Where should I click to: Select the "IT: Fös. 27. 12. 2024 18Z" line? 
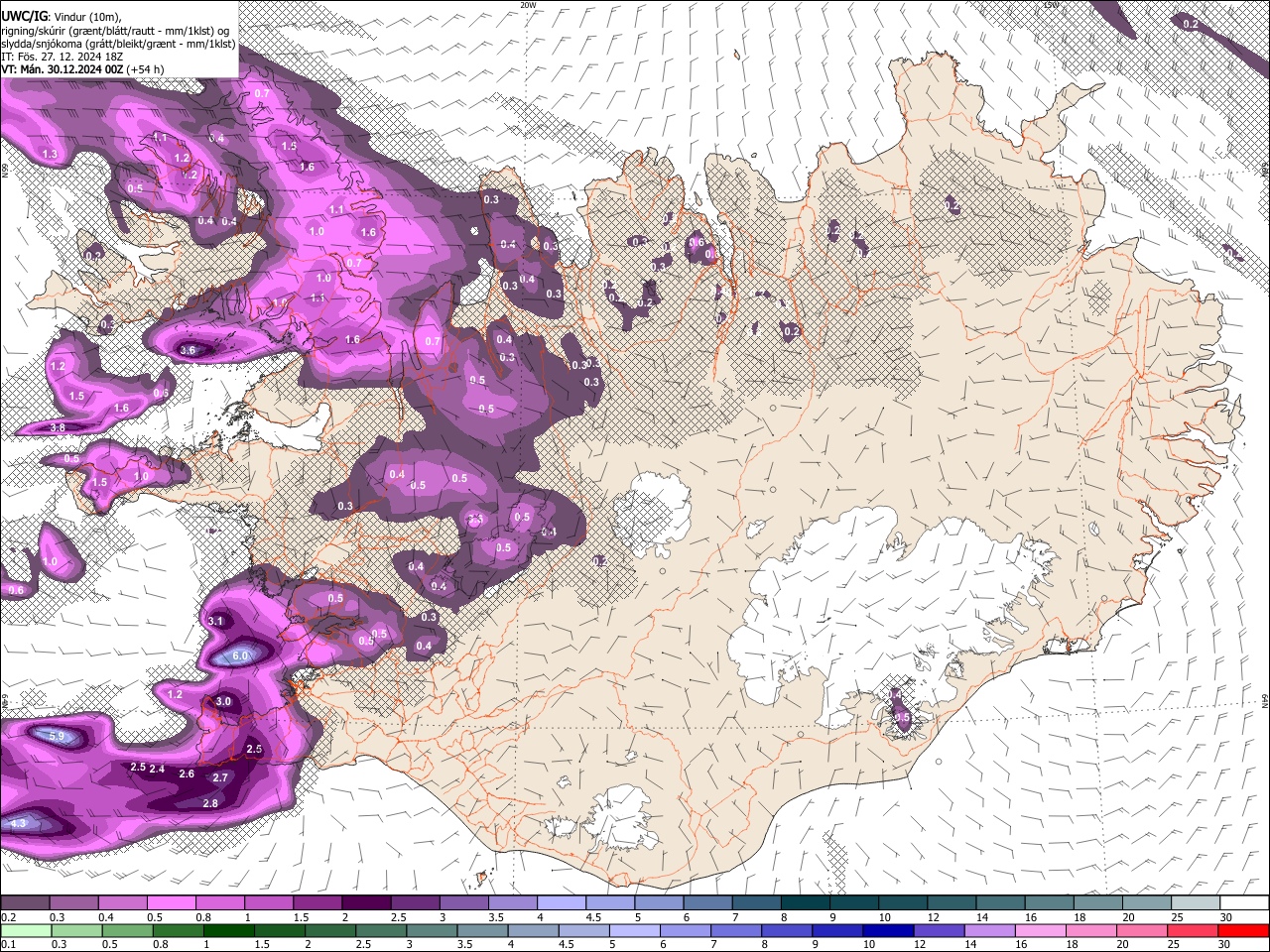62,57
